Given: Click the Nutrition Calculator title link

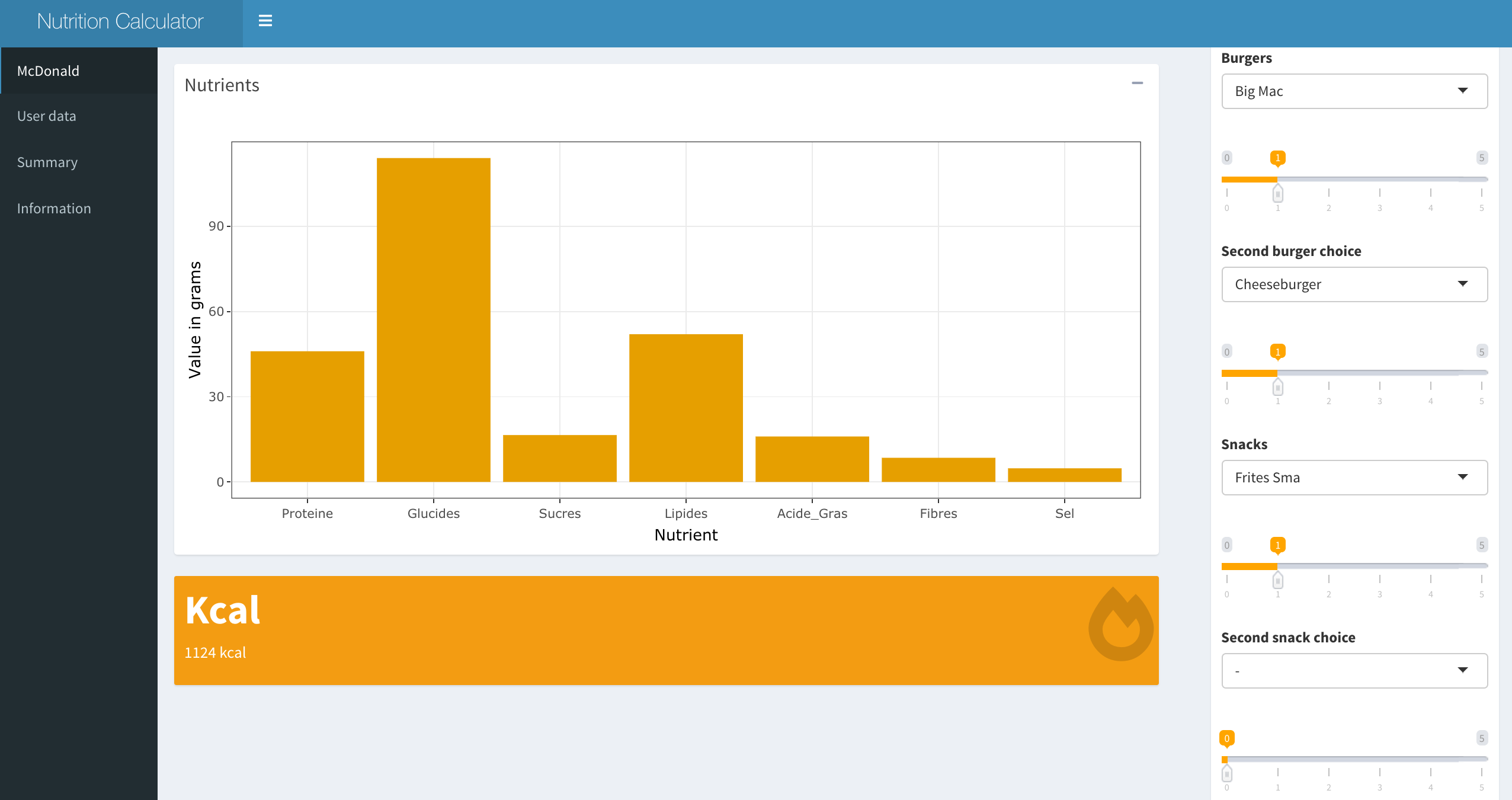Looking at the screenshot, I should point(120,21).
